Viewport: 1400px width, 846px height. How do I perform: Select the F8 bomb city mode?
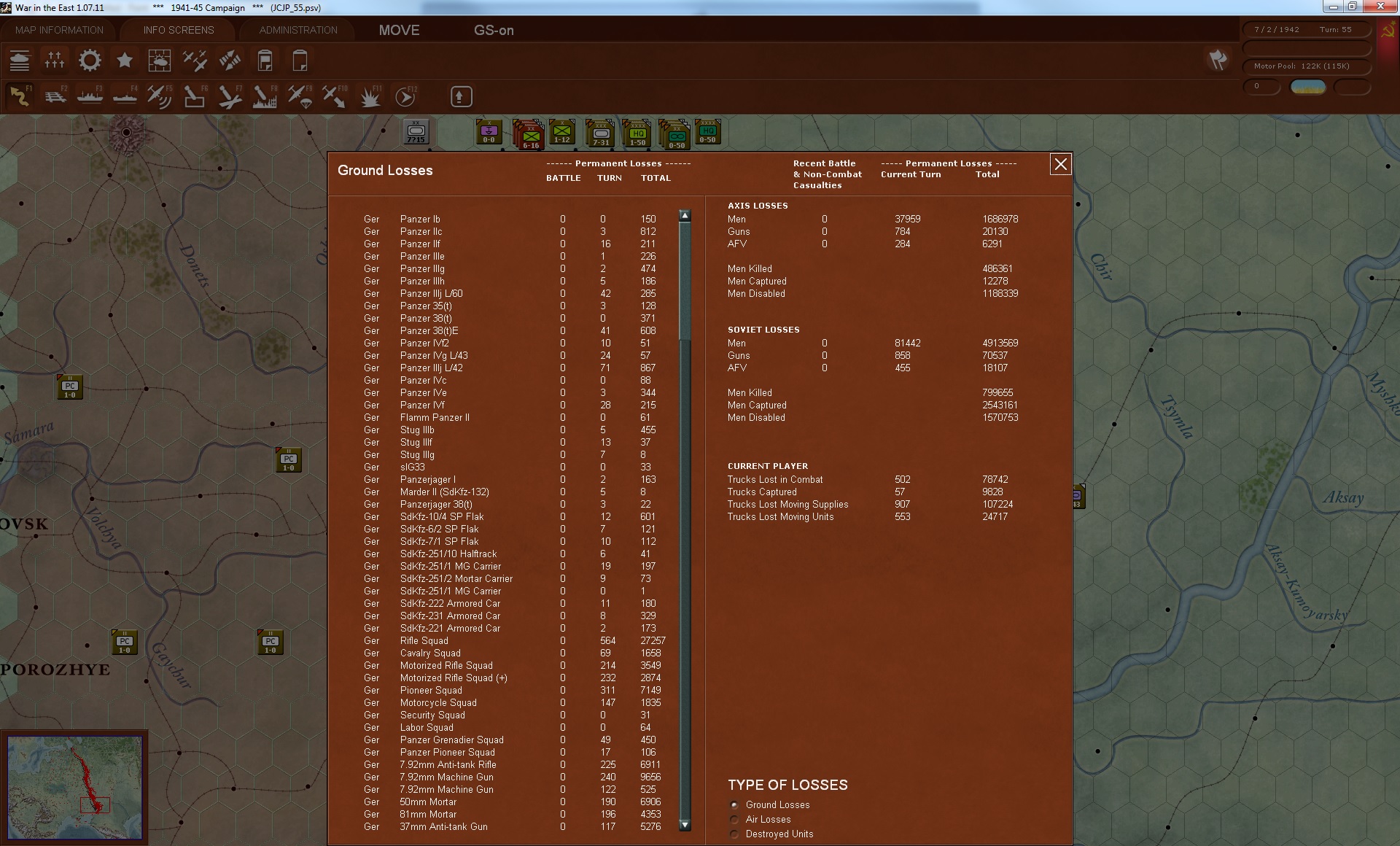click(x=265, y=96)
